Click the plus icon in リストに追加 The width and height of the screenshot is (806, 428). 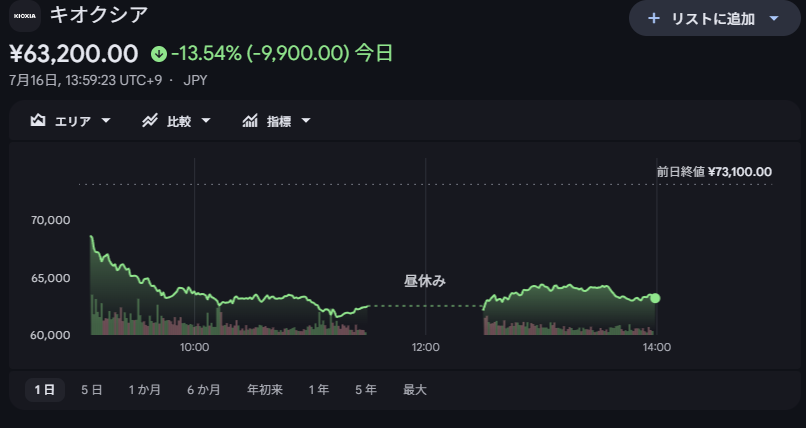tap(653, 18)
